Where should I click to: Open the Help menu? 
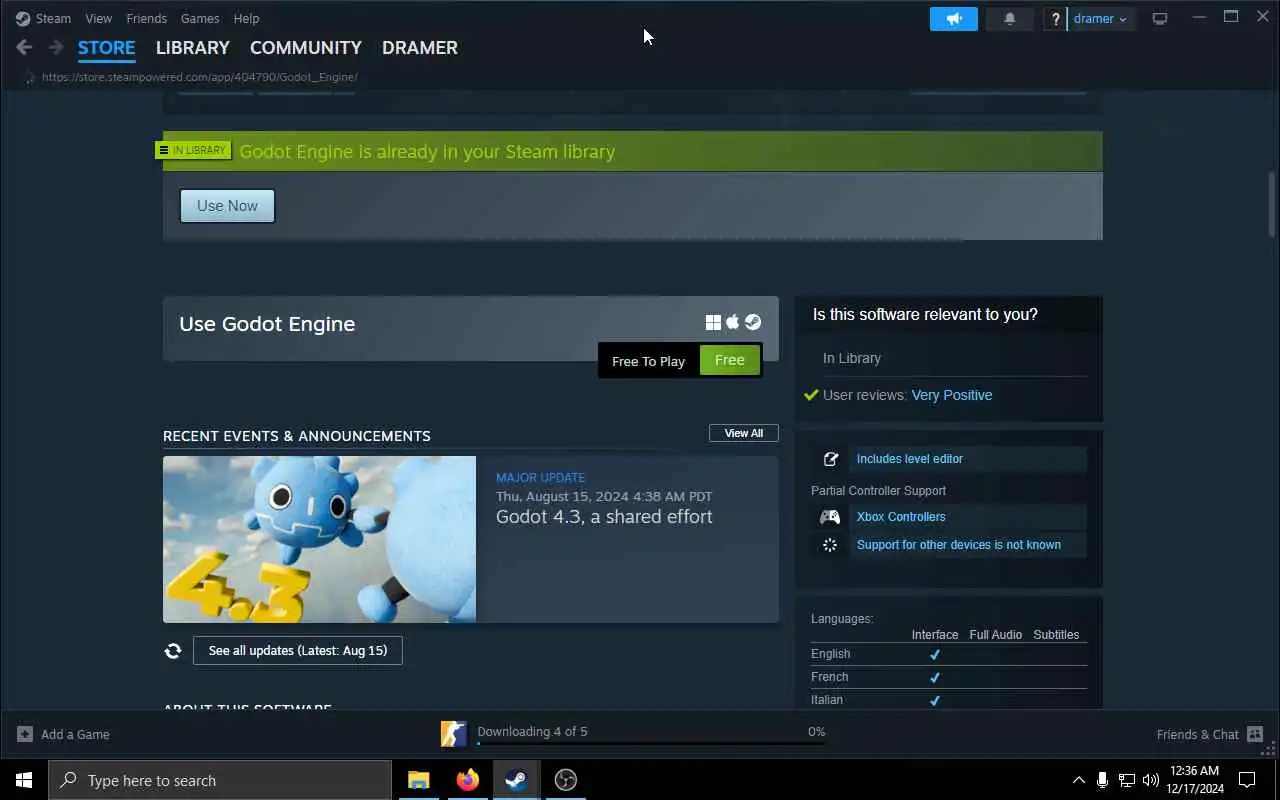tap(246, 18)
